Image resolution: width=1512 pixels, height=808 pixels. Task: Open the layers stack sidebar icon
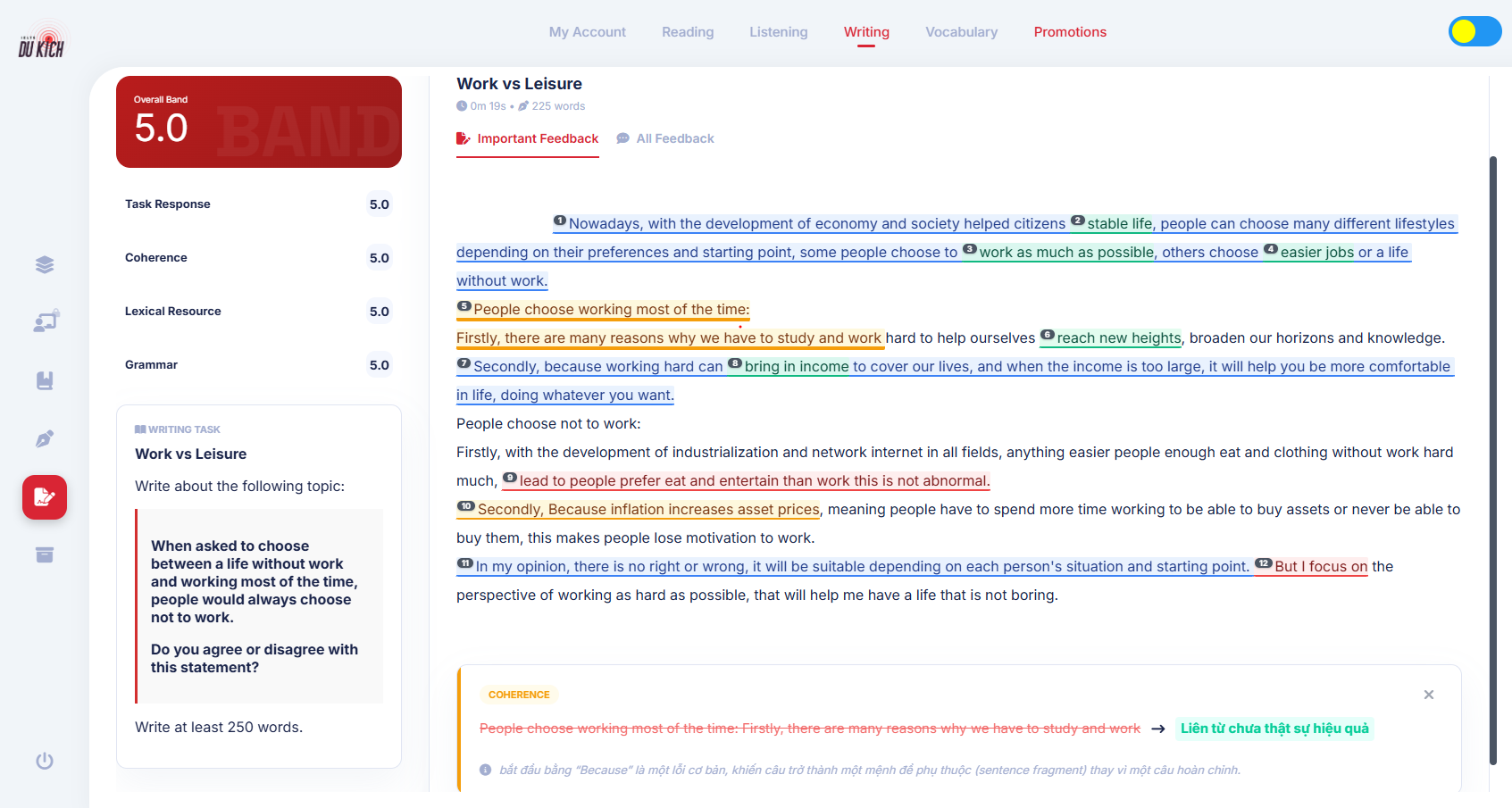click(x=45, y=264)
